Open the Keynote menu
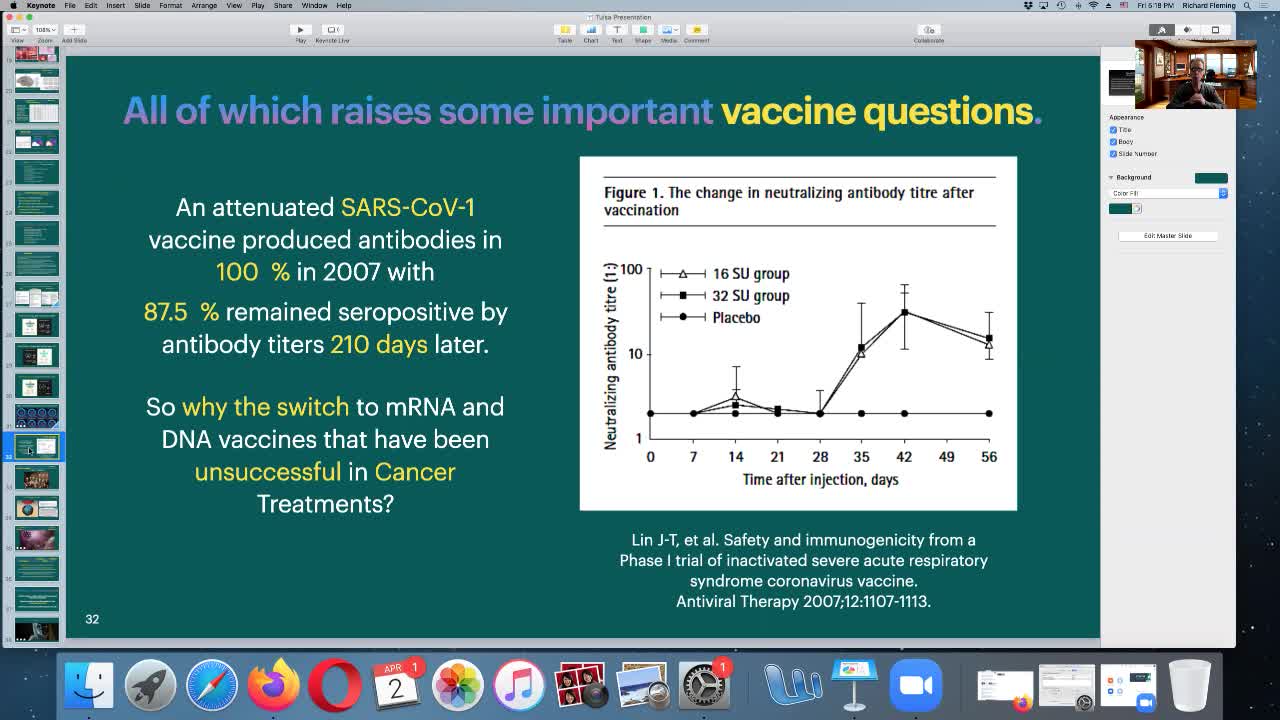Screen dimensions: 1280x720 [x=41, y=5]
